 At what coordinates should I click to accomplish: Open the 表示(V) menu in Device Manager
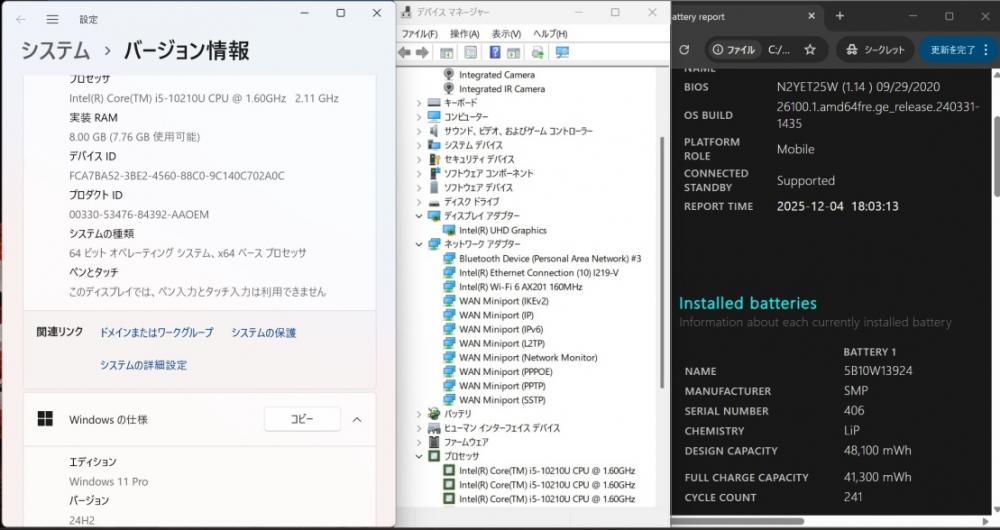[506, 34]
